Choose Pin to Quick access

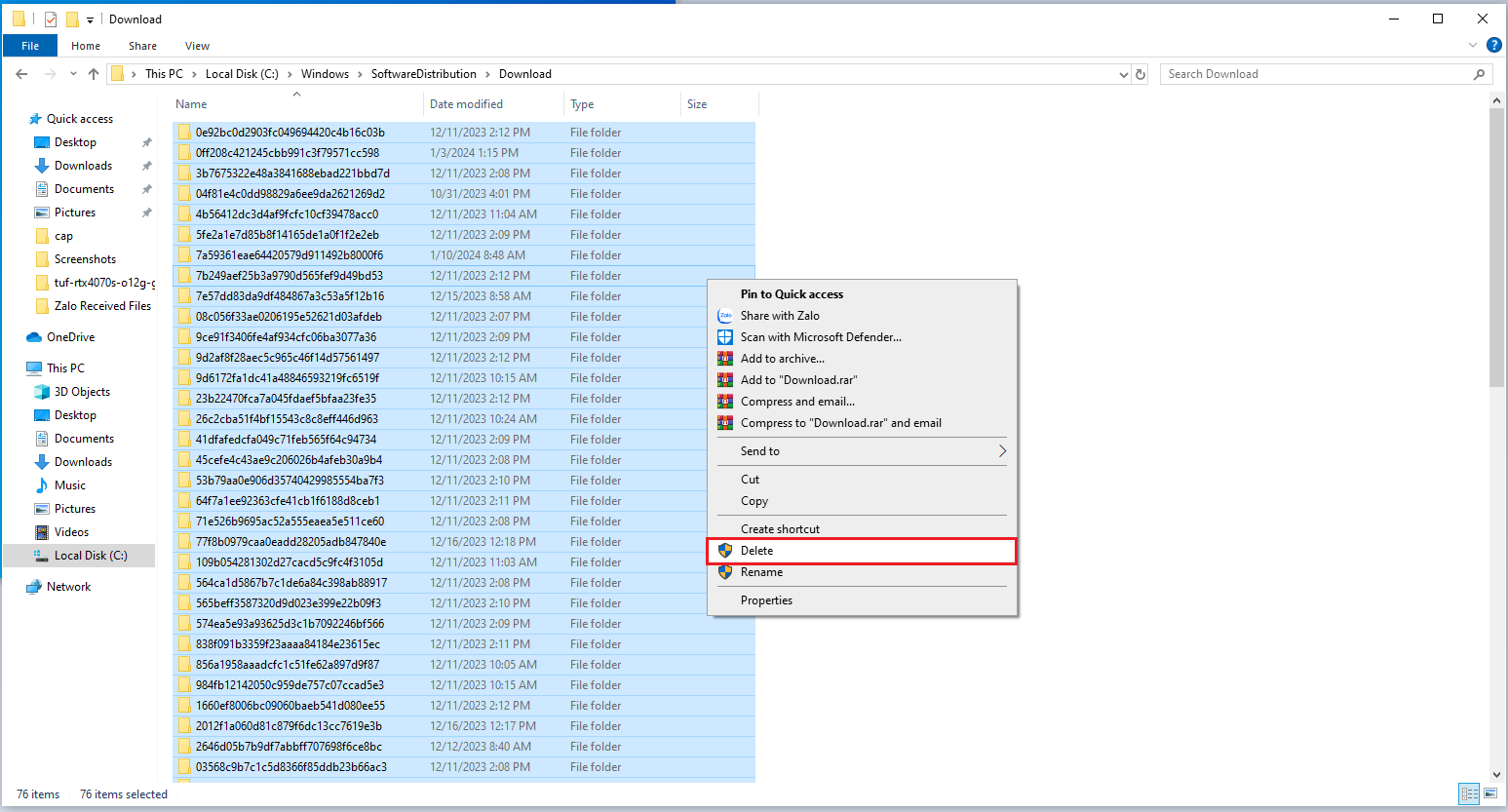click(x=862, y=294)
